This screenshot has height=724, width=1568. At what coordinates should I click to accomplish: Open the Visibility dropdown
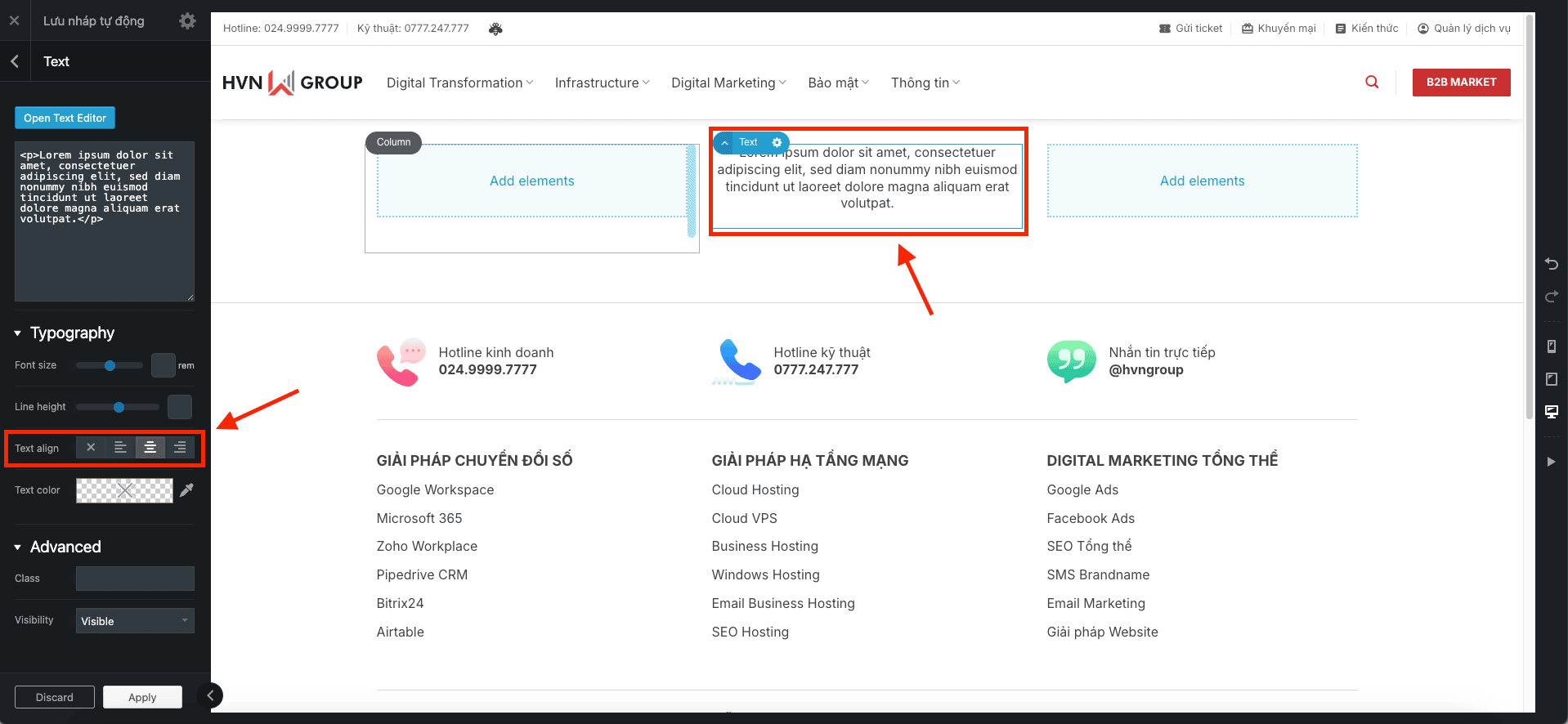135,620
